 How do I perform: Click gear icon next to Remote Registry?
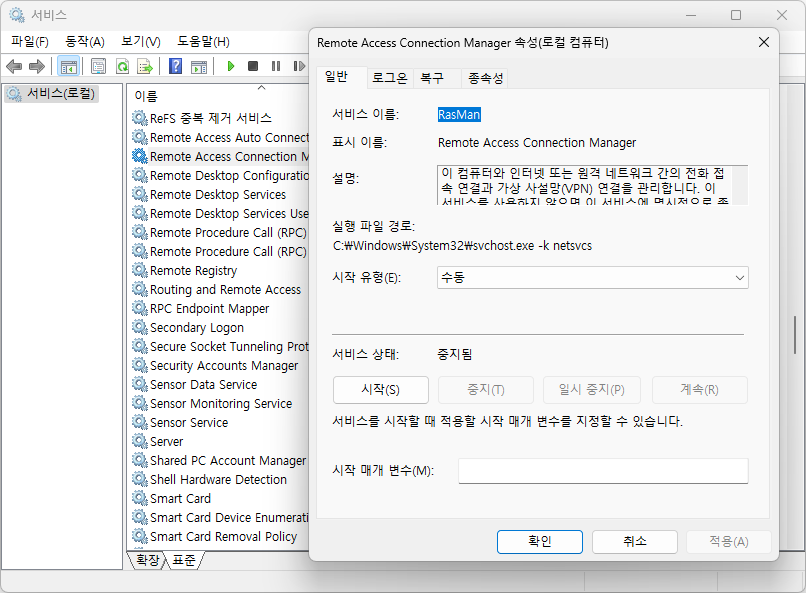pyautogui.click(x=140, y=270)
